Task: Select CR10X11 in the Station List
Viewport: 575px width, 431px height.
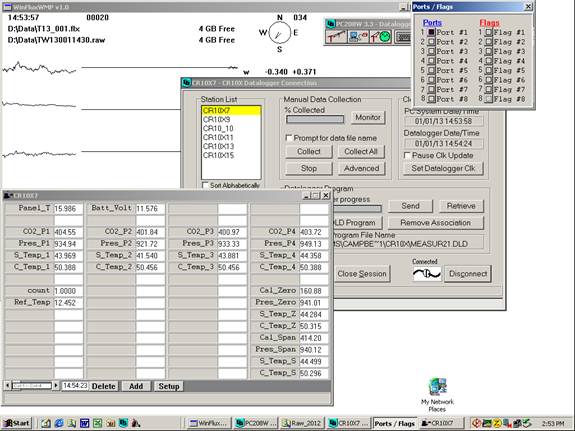Action: [x=231, y=138]
